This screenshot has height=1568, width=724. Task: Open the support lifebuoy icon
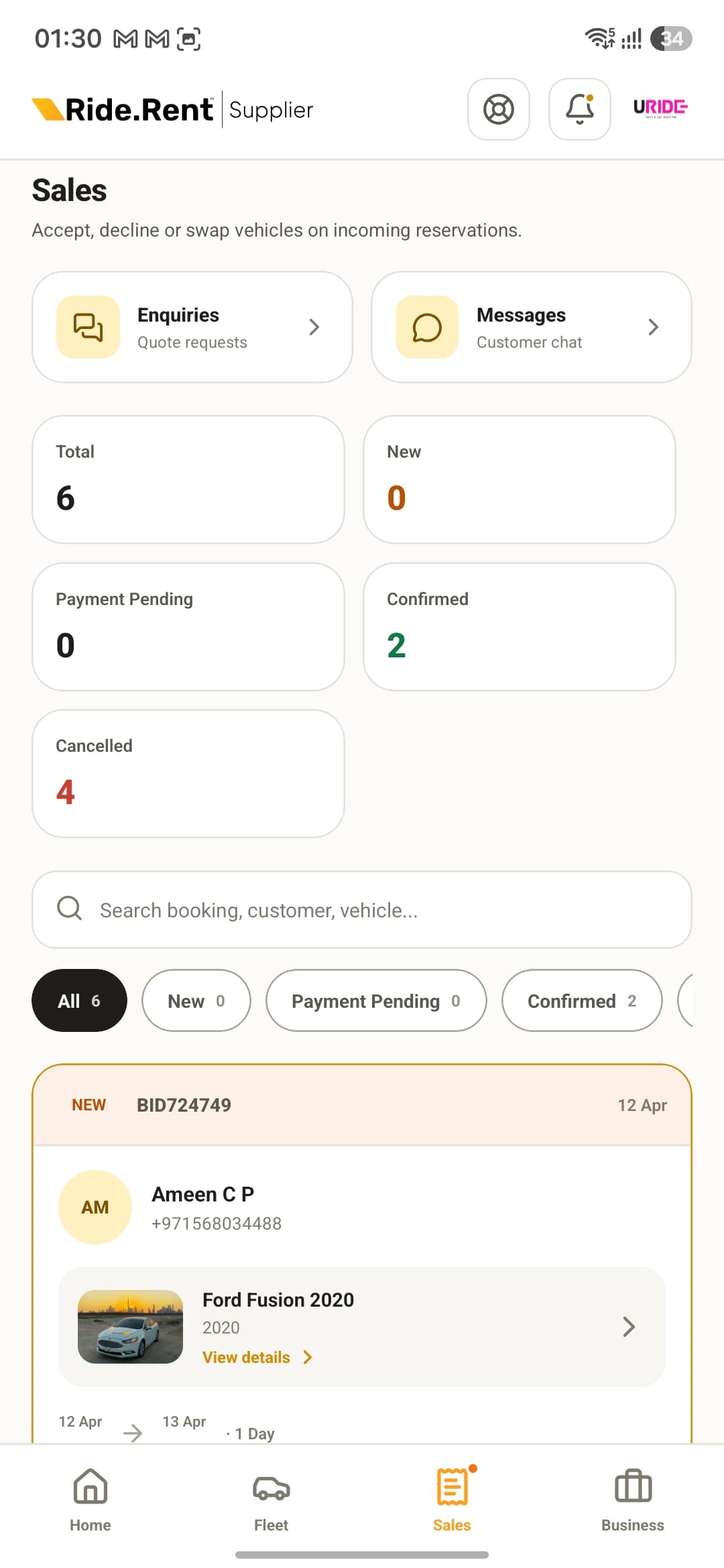point(499,109)
